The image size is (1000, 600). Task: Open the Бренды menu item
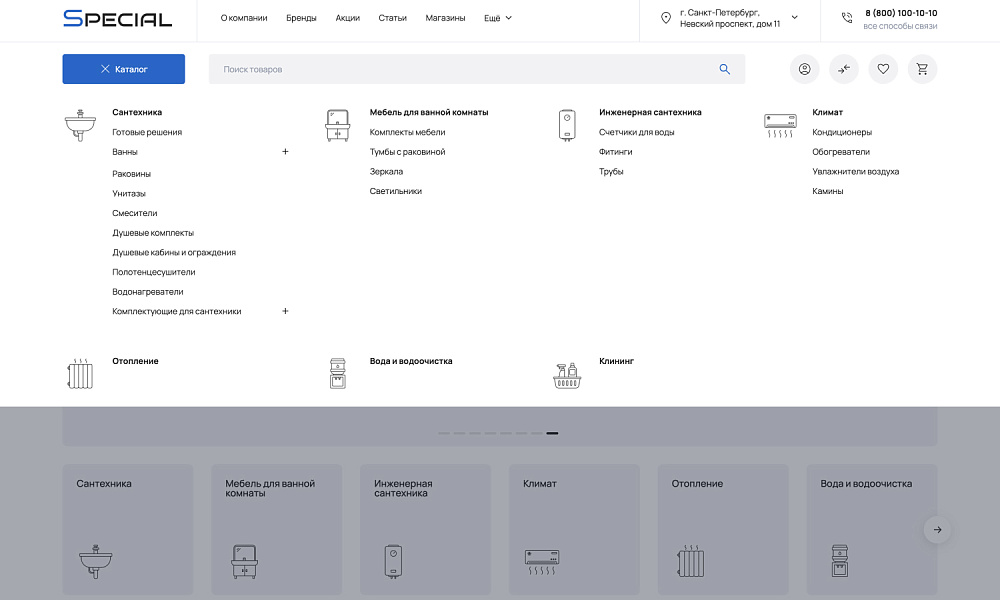pos(301,17)
